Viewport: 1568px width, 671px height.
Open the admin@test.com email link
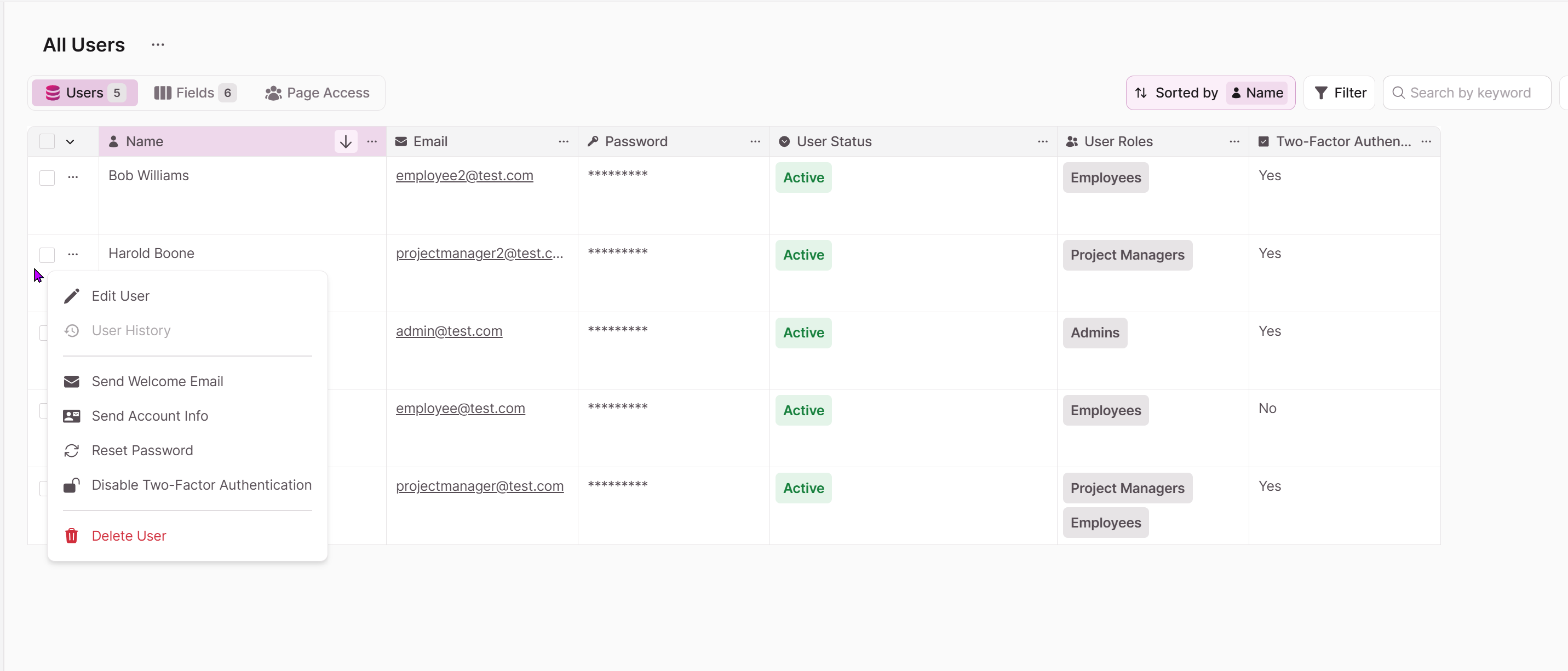(449, 331)
